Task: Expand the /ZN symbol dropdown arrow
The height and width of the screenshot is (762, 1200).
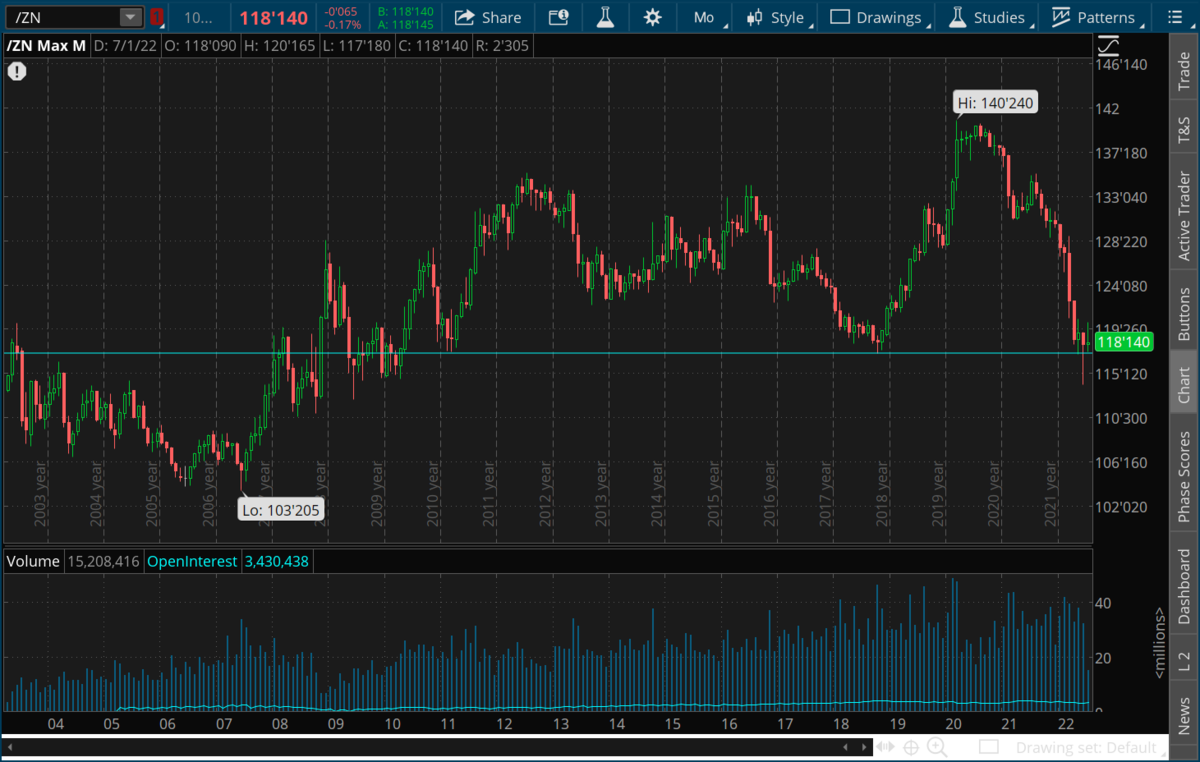Action: pyautogui.click(x=130, y=17)
